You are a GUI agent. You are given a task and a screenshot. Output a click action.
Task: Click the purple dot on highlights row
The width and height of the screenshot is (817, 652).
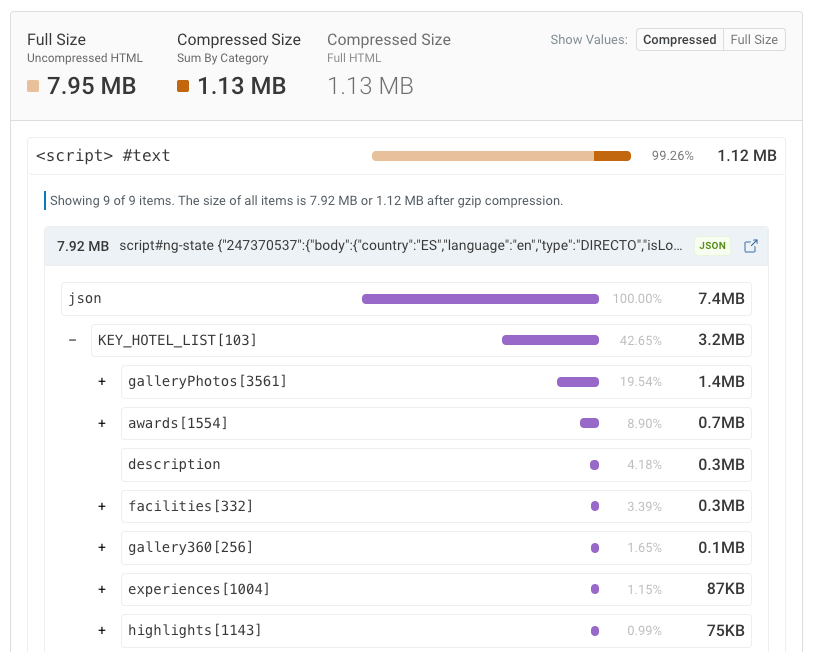pyautogui.click(x=594, y=630)
